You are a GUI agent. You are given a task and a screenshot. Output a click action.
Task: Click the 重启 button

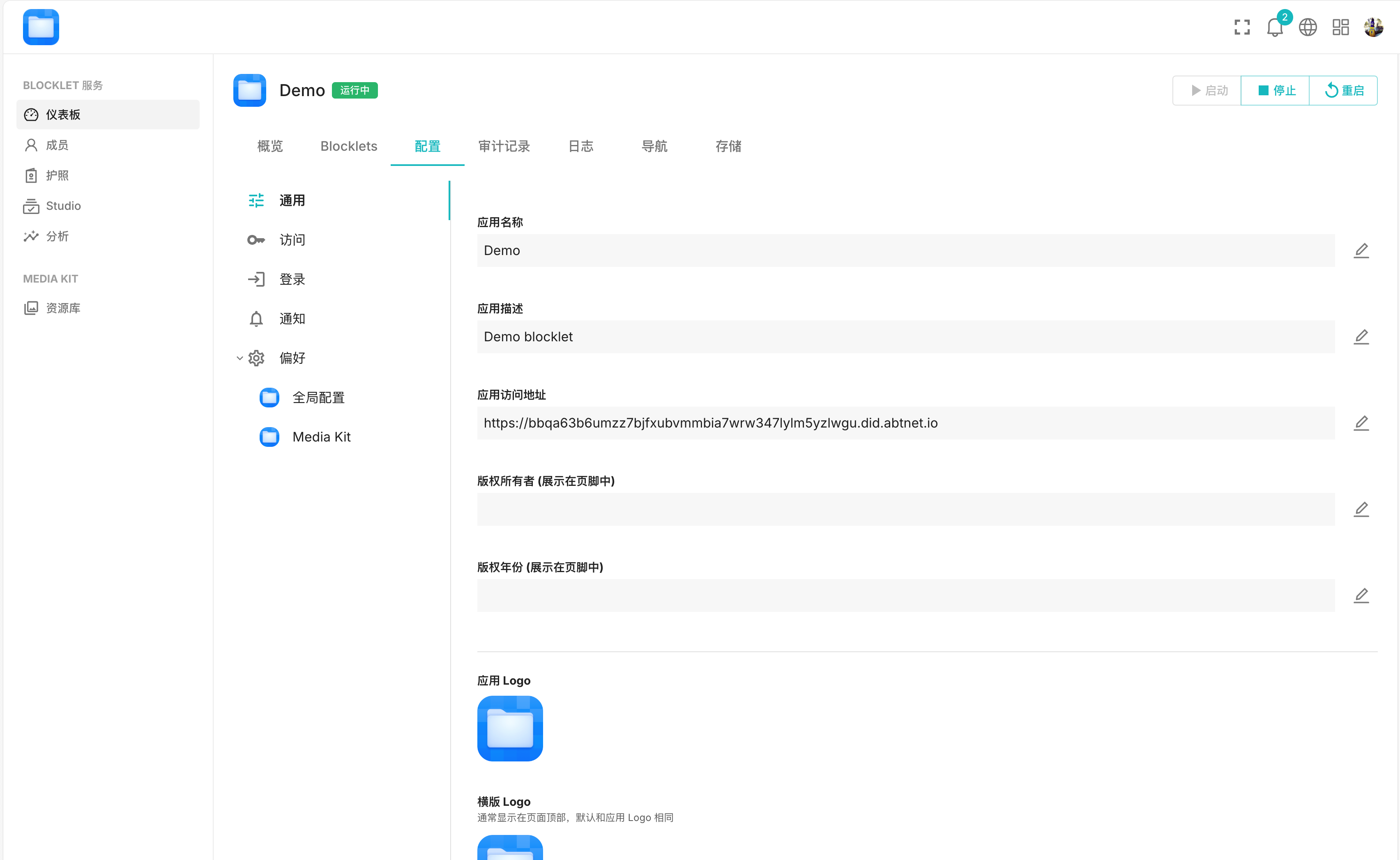coord(1344,90)
